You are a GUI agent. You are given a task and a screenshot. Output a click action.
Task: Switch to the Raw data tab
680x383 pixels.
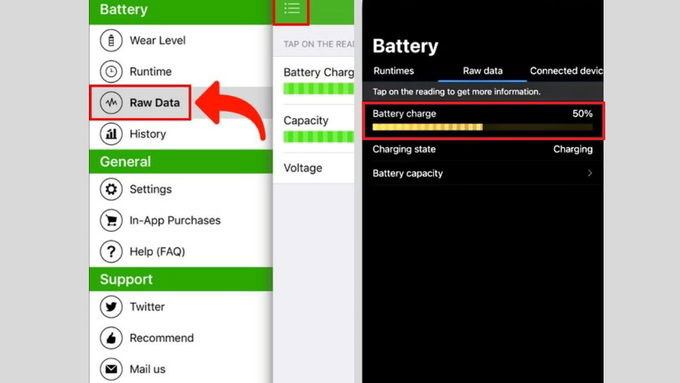(483, 71)
